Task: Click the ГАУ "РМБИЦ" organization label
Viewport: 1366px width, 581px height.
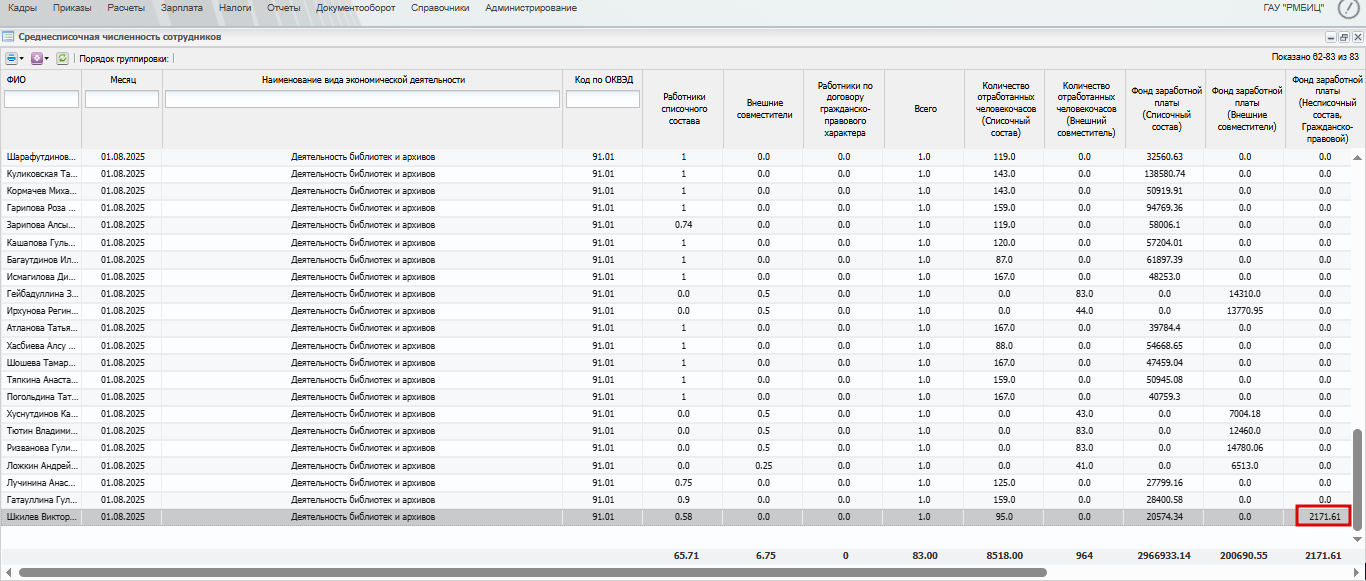Action: [x=1294, y=8]
